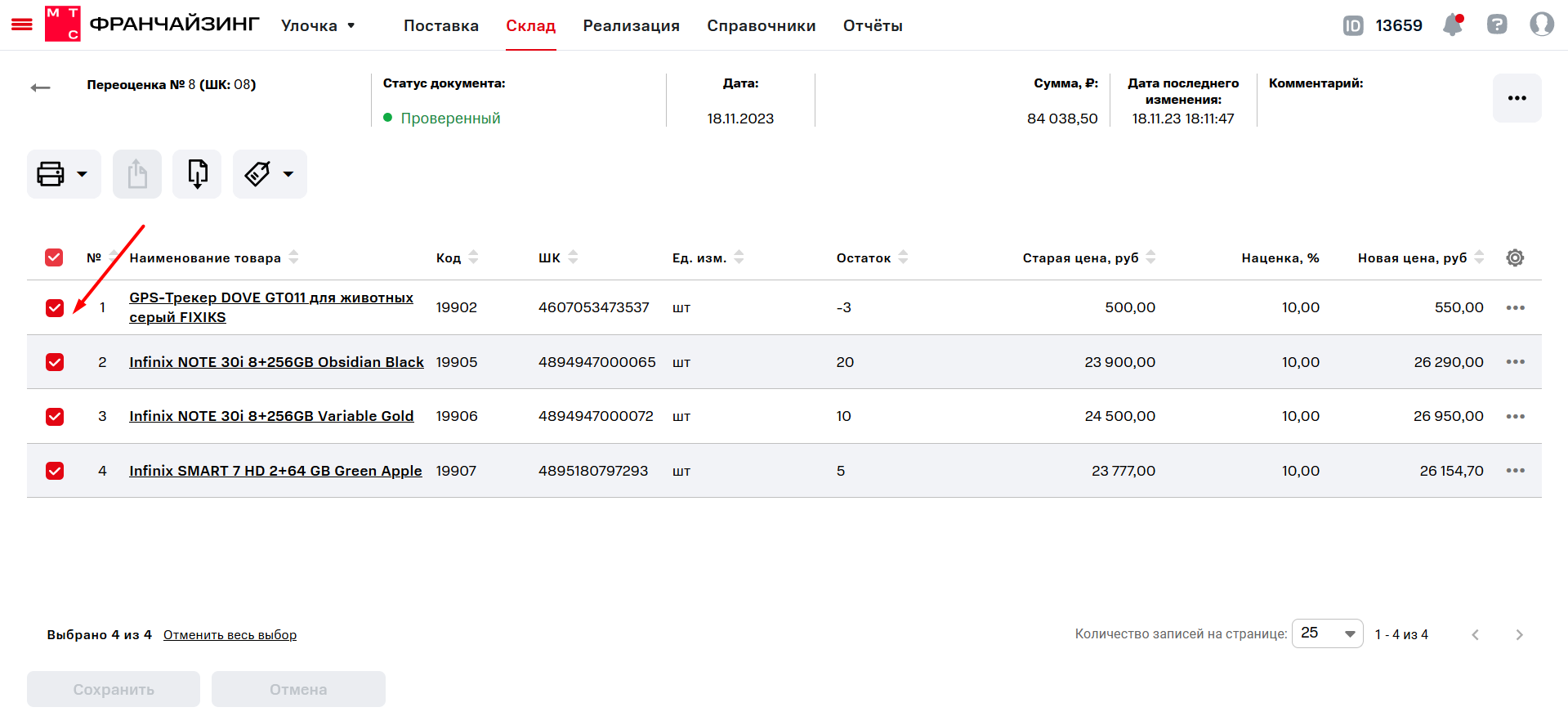
Task: Sort by Ед. изм. column
Action: coord(739,257)
